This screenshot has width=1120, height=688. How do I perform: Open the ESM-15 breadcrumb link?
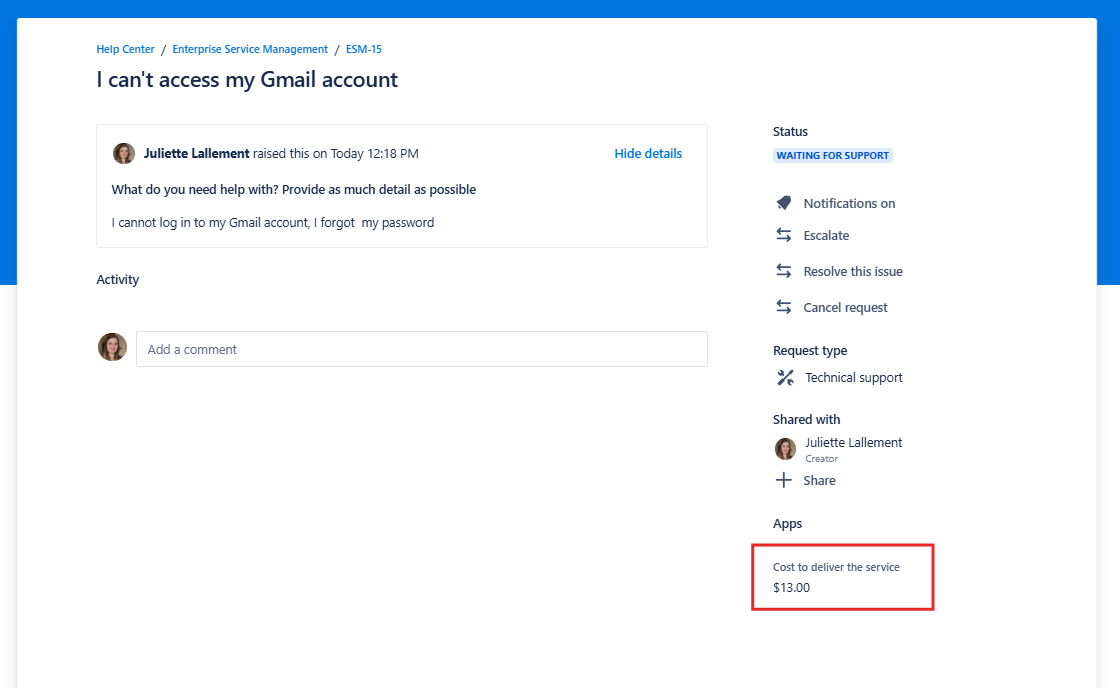(364, 49)
